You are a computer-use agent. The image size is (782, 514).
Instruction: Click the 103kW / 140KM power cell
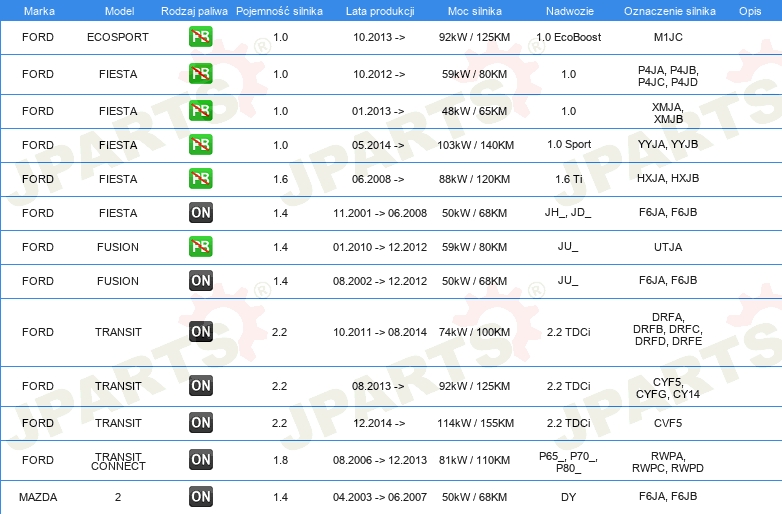point(475,145)
